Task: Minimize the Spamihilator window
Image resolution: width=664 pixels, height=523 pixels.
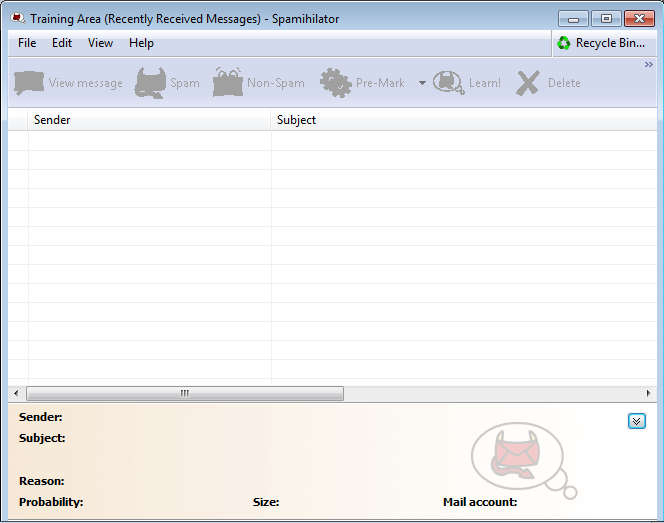Action: [x=573, y=19]
